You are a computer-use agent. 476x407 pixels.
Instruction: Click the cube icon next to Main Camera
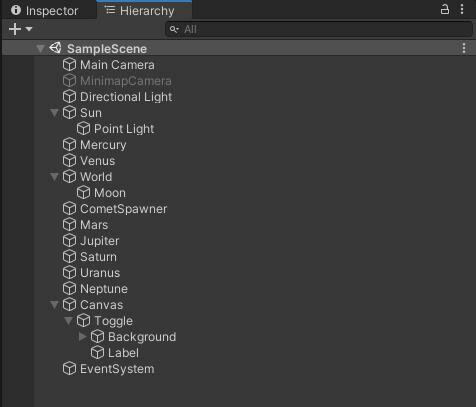click(69, 65)
